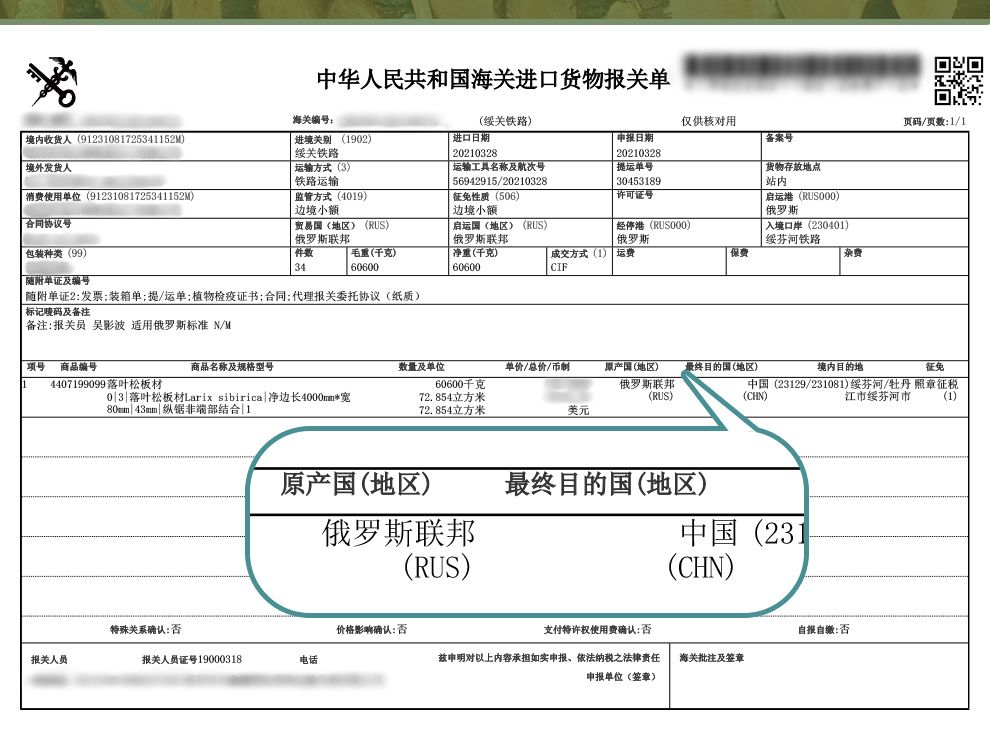Click the 美元 currency value

coord(578,411)
